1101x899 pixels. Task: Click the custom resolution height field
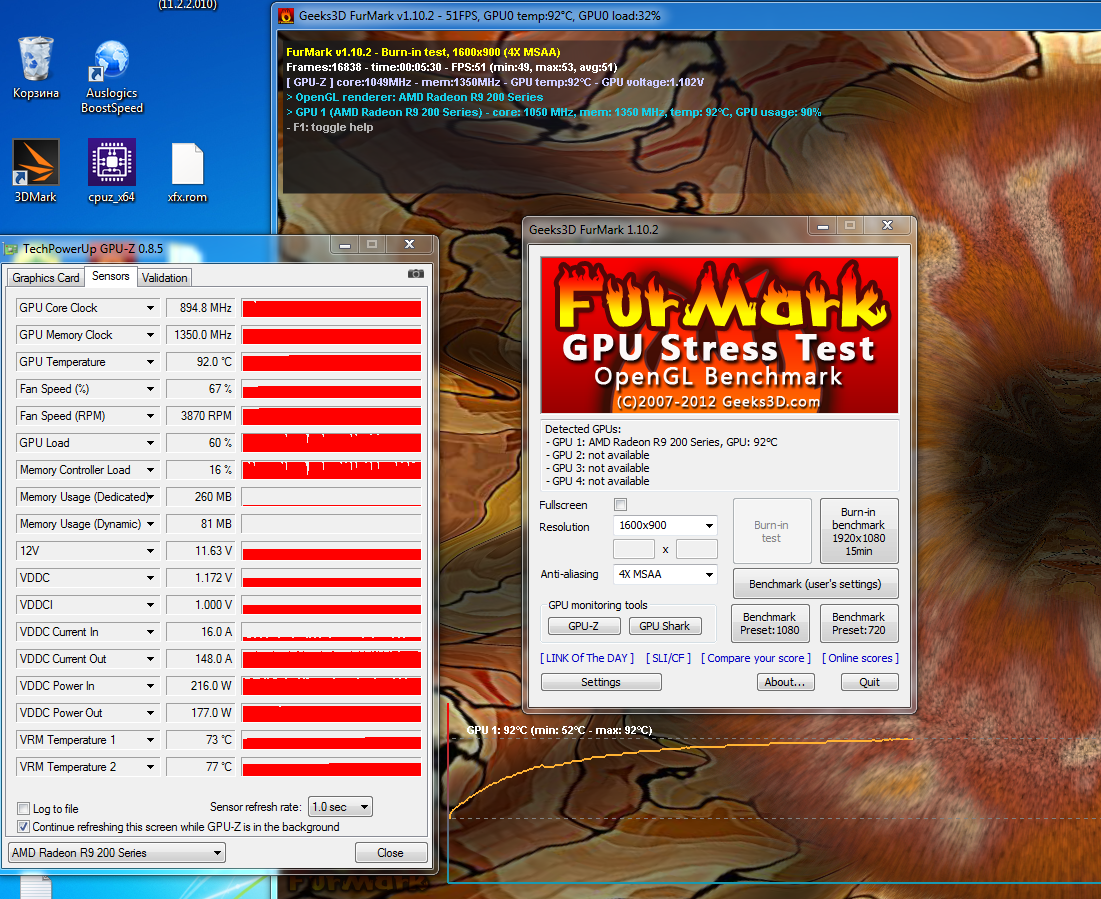[x=697, y=549]
